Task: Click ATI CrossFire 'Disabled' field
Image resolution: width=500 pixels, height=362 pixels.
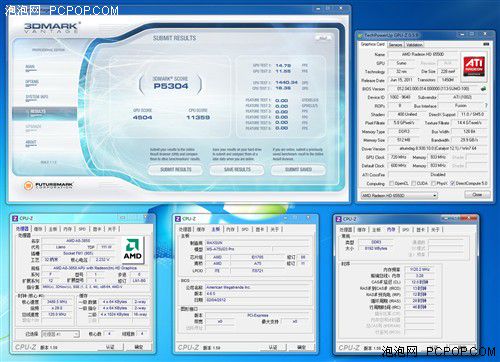Action: tap(438, 174)
